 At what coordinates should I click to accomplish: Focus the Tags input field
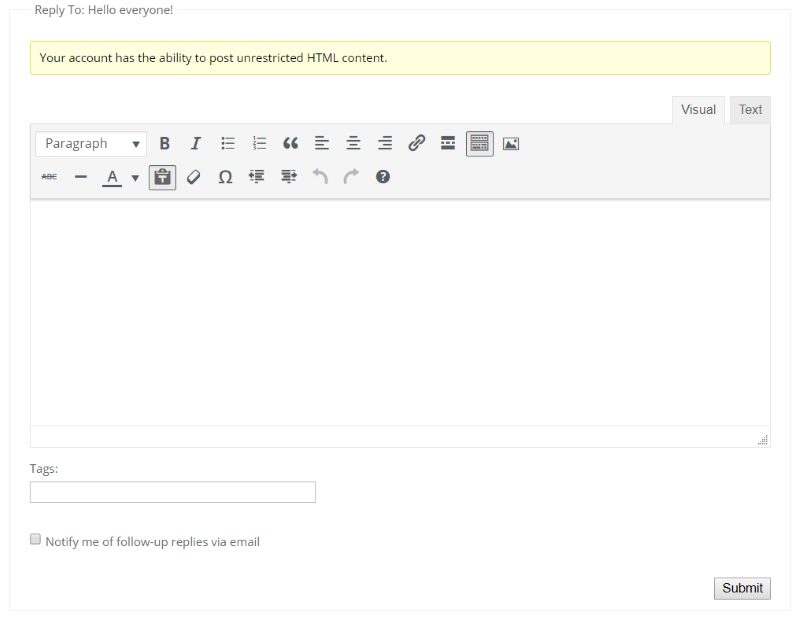(172, 492)
